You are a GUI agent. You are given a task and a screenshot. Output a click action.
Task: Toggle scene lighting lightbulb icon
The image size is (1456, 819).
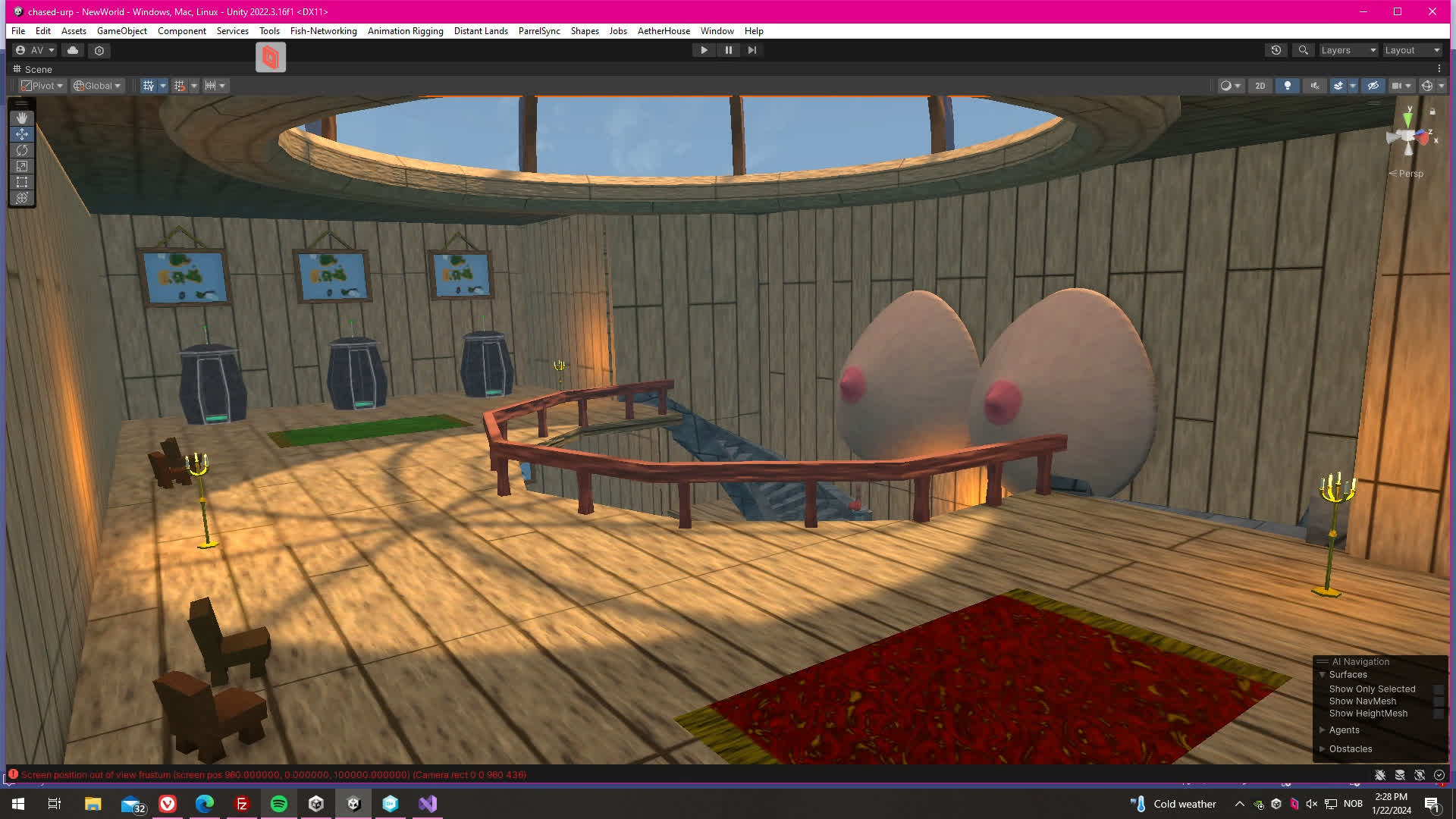point(1287,86)
